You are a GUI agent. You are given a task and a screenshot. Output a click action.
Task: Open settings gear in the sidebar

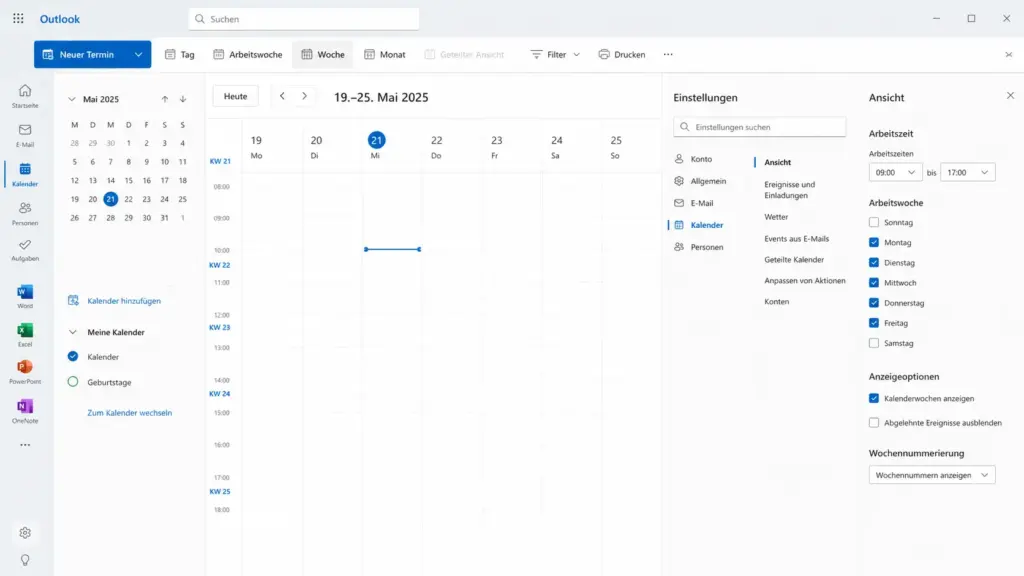(25, 533)
